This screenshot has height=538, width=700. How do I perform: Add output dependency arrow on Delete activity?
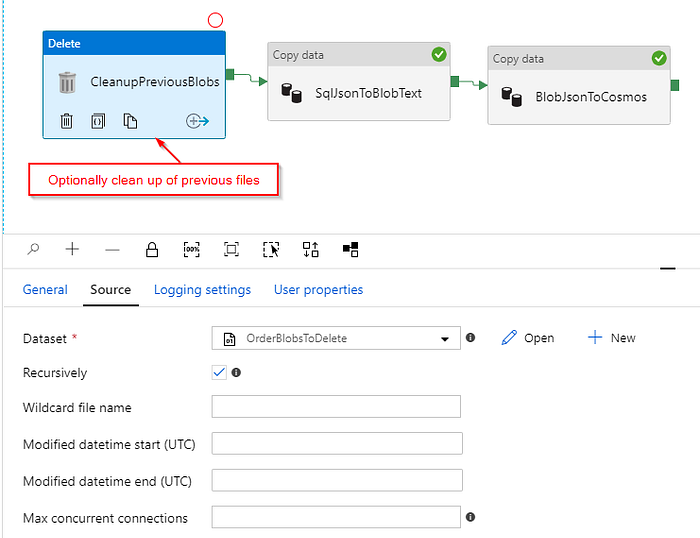[197, 121]
